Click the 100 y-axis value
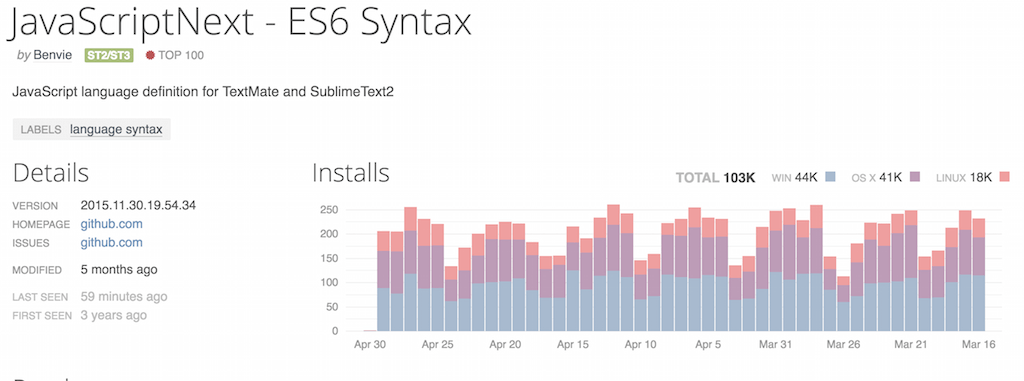The width and height of the screenshot is (1024, 381). pyautogui.click(x=328, y=282)
